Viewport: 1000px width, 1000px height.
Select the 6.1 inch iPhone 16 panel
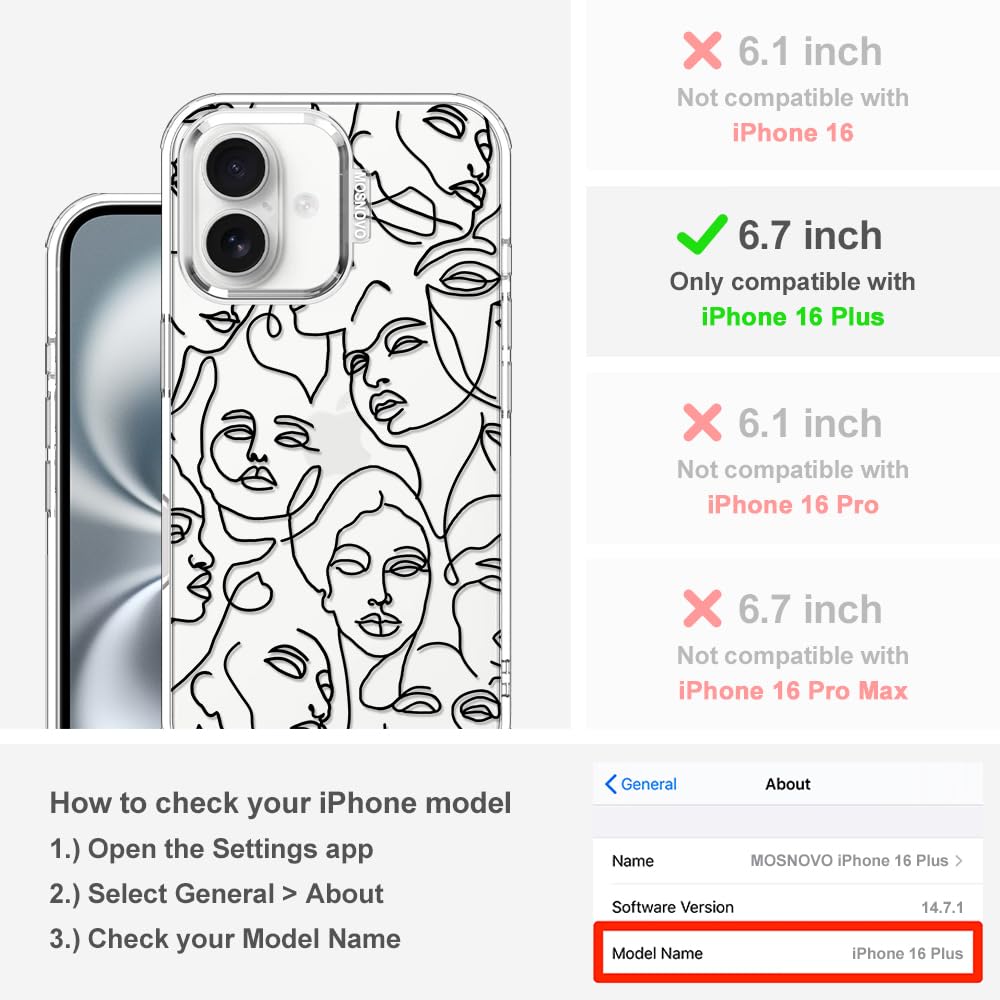[793, 85]
